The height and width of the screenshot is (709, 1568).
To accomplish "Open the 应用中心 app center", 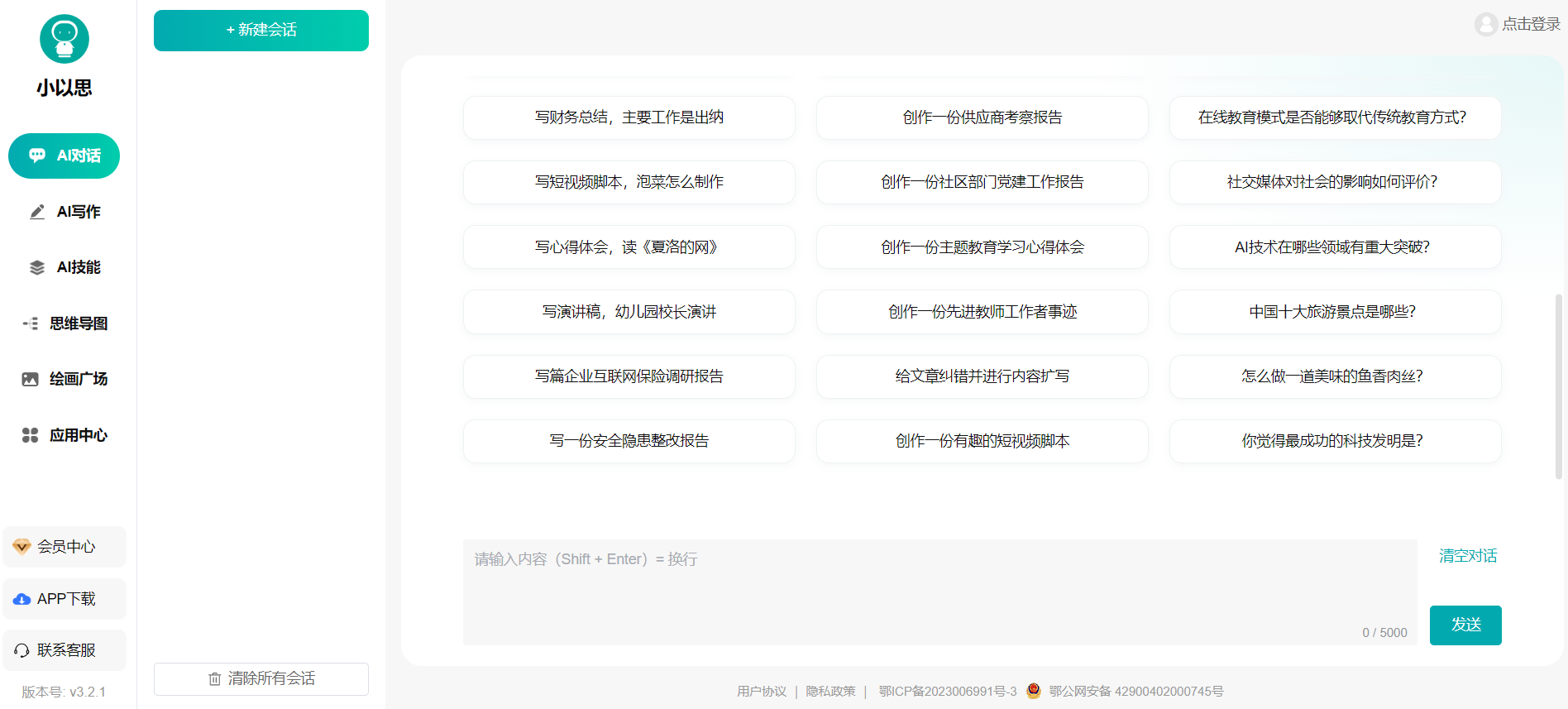I will (64, 435).
